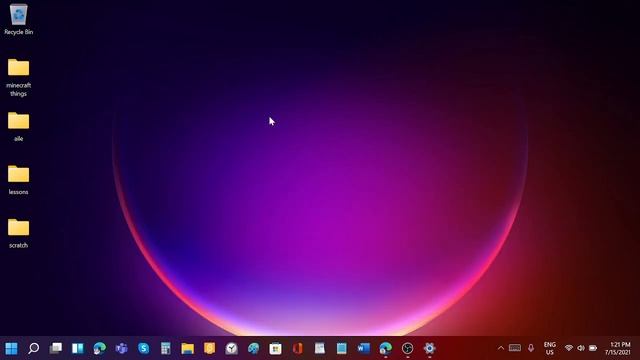Open Settings gear on taskbar

point(429,348)
